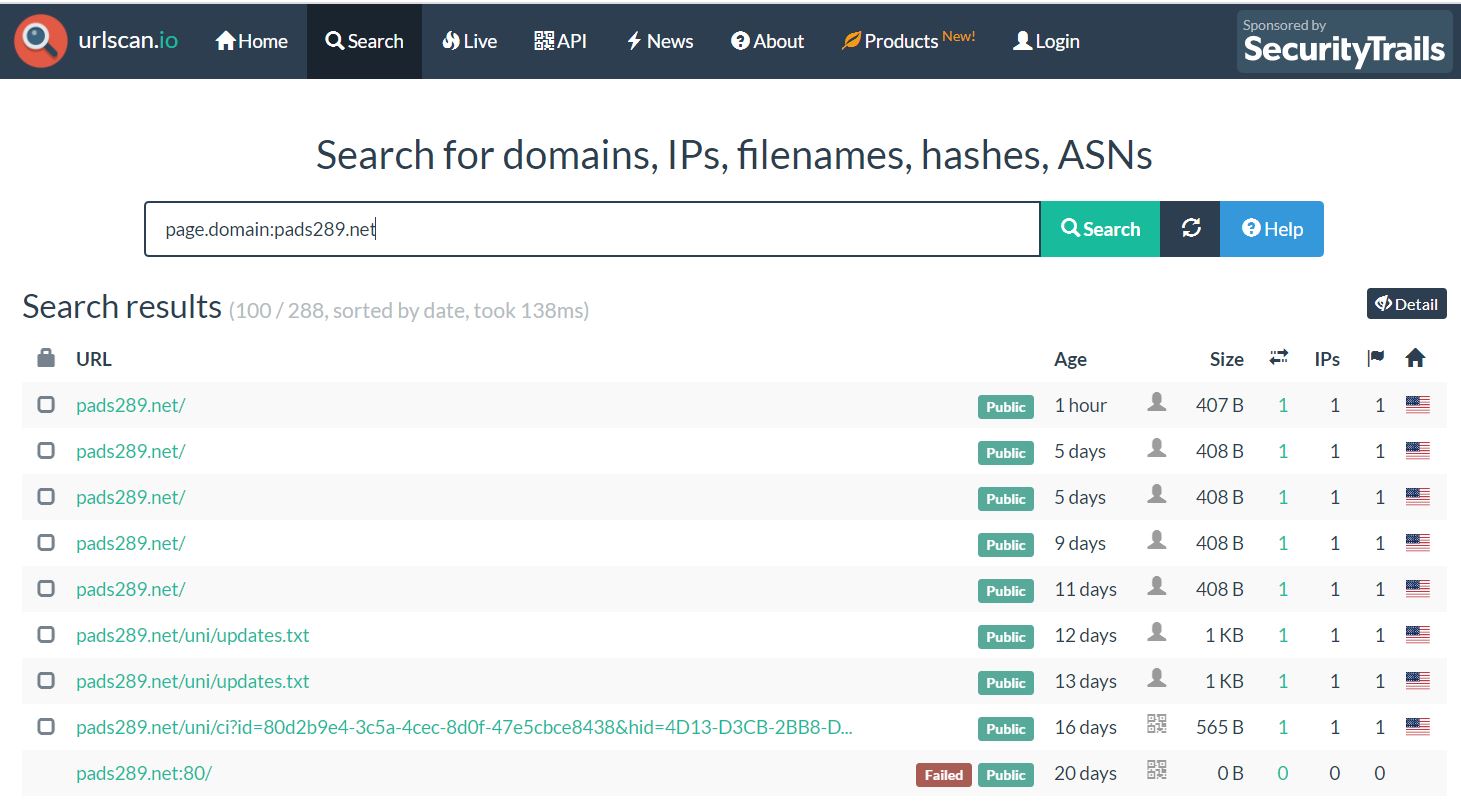This screenshot has width=1461, height=801.
Task: Toggle the Detail view button
Action: [x=1406, y=304]
